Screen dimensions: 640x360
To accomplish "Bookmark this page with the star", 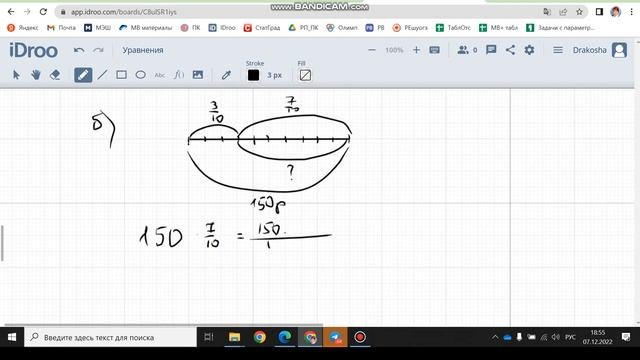I will point(579,12).
